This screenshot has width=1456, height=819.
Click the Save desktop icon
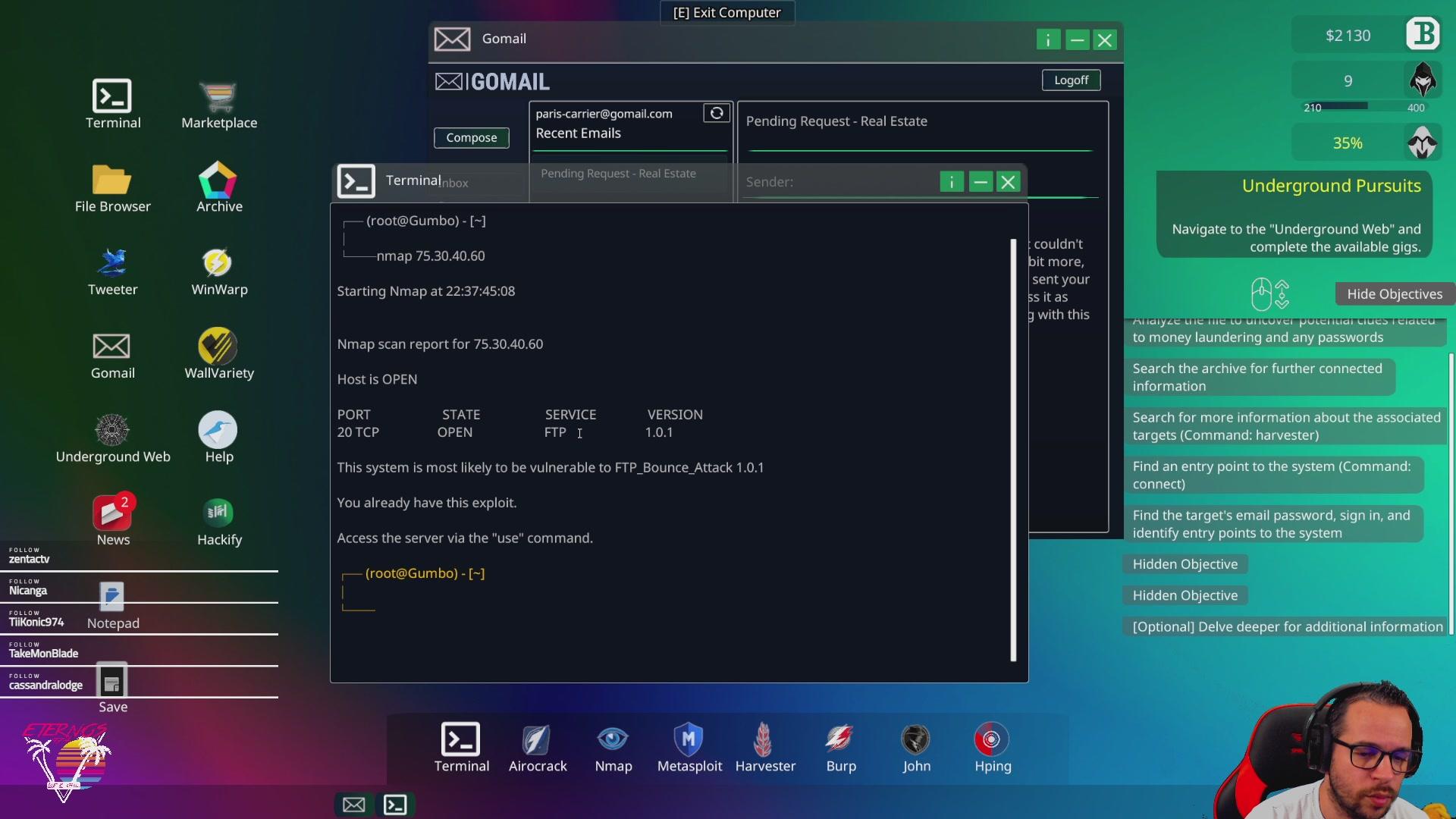pos(112,688)
